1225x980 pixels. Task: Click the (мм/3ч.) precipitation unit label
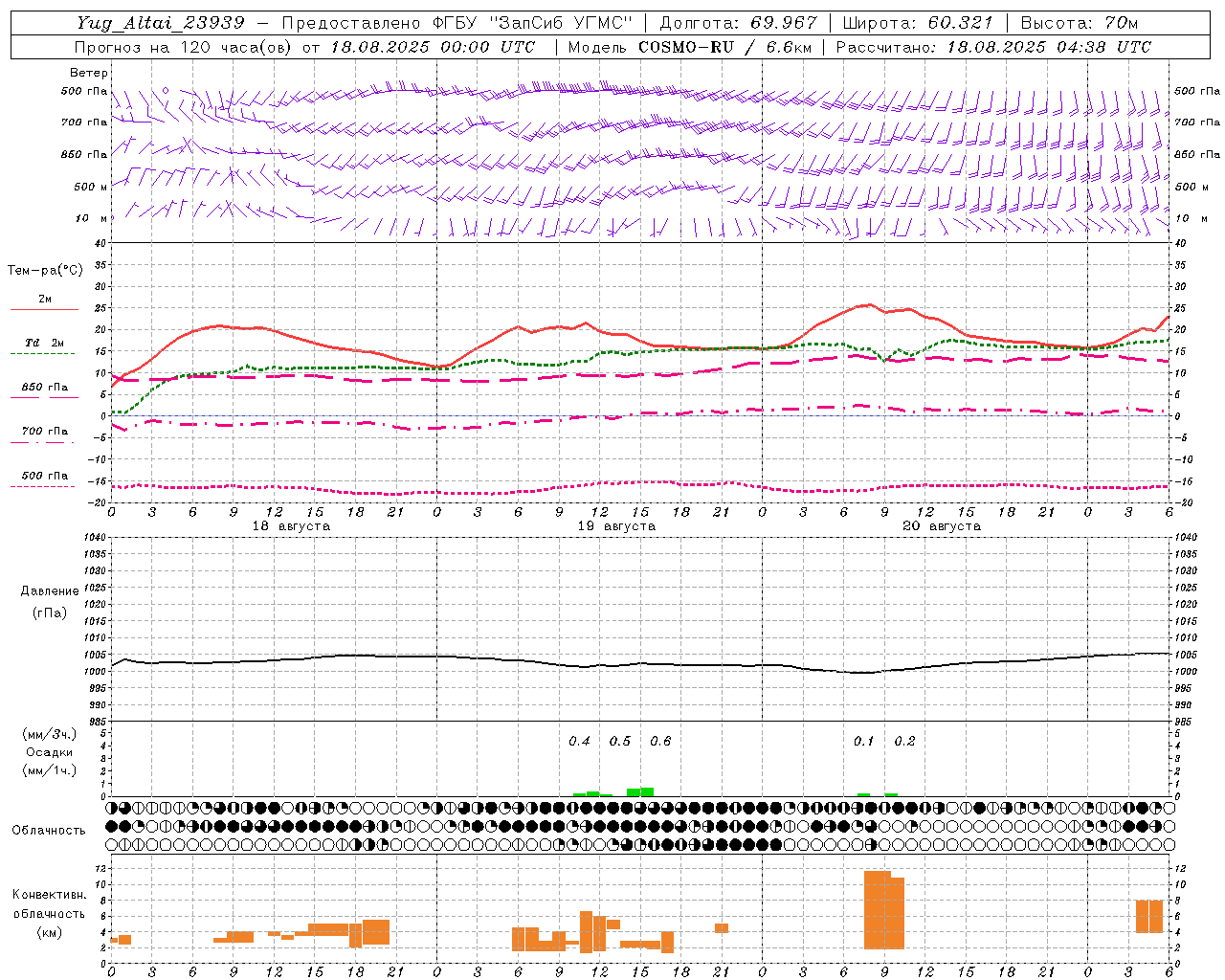pos(50,734)
